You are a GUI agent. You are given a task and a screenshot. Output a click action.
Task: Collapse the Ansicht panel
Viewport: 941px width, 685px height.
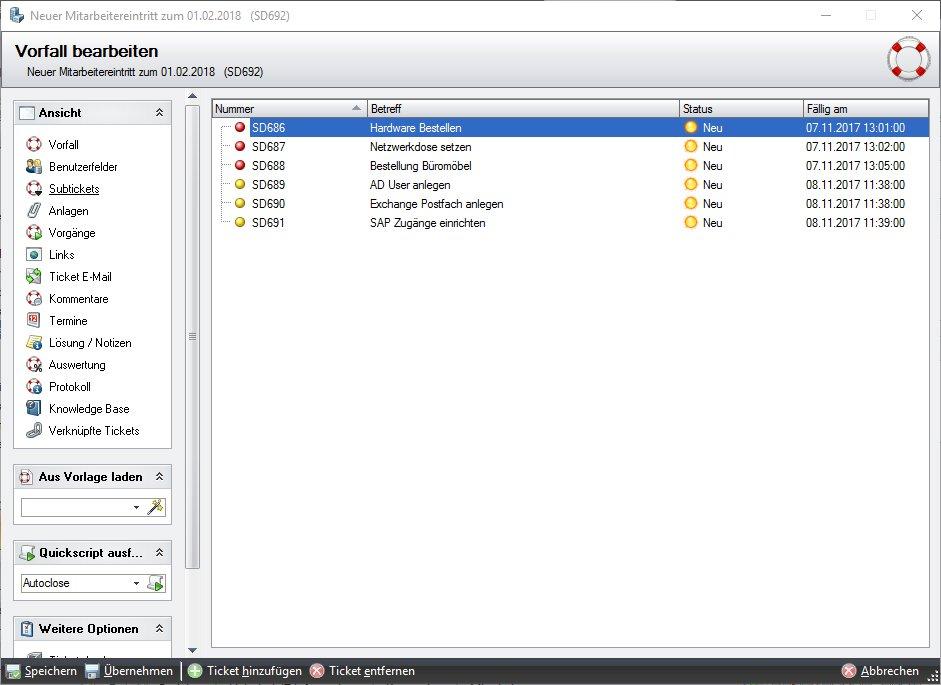pos(159,113)
